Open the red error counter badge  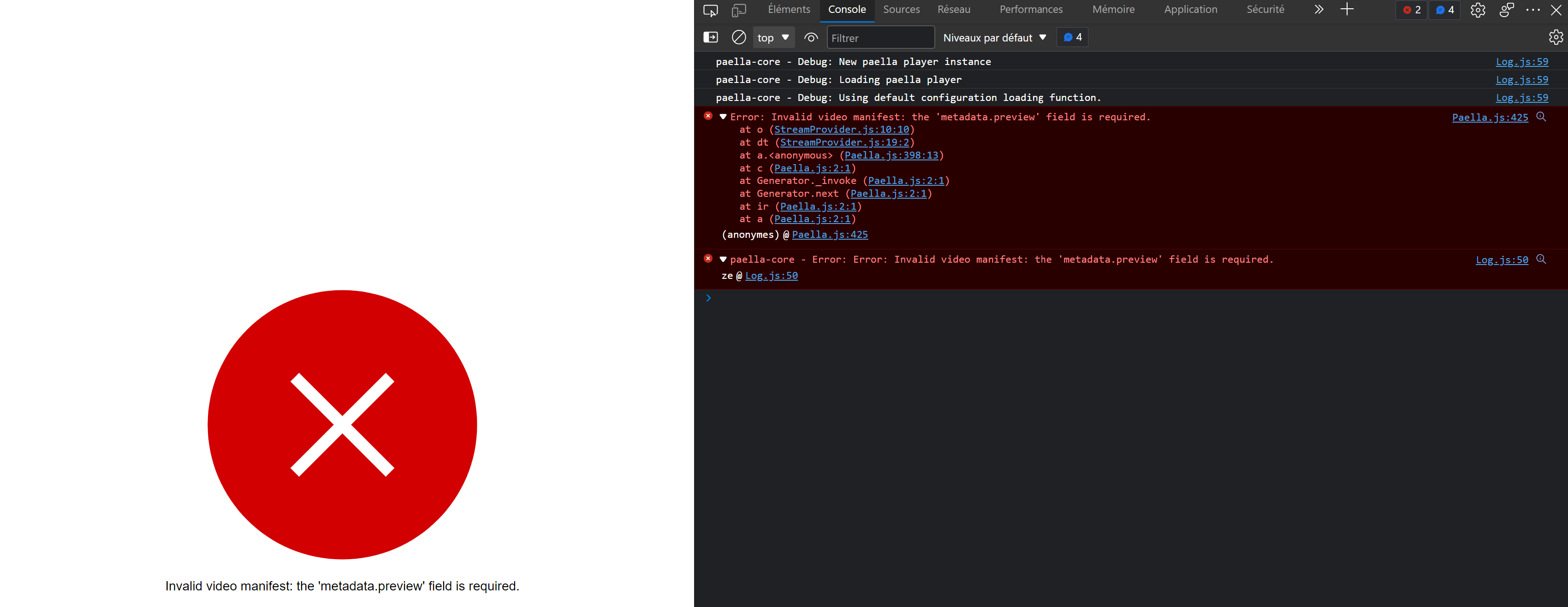tap(1411, 10)
